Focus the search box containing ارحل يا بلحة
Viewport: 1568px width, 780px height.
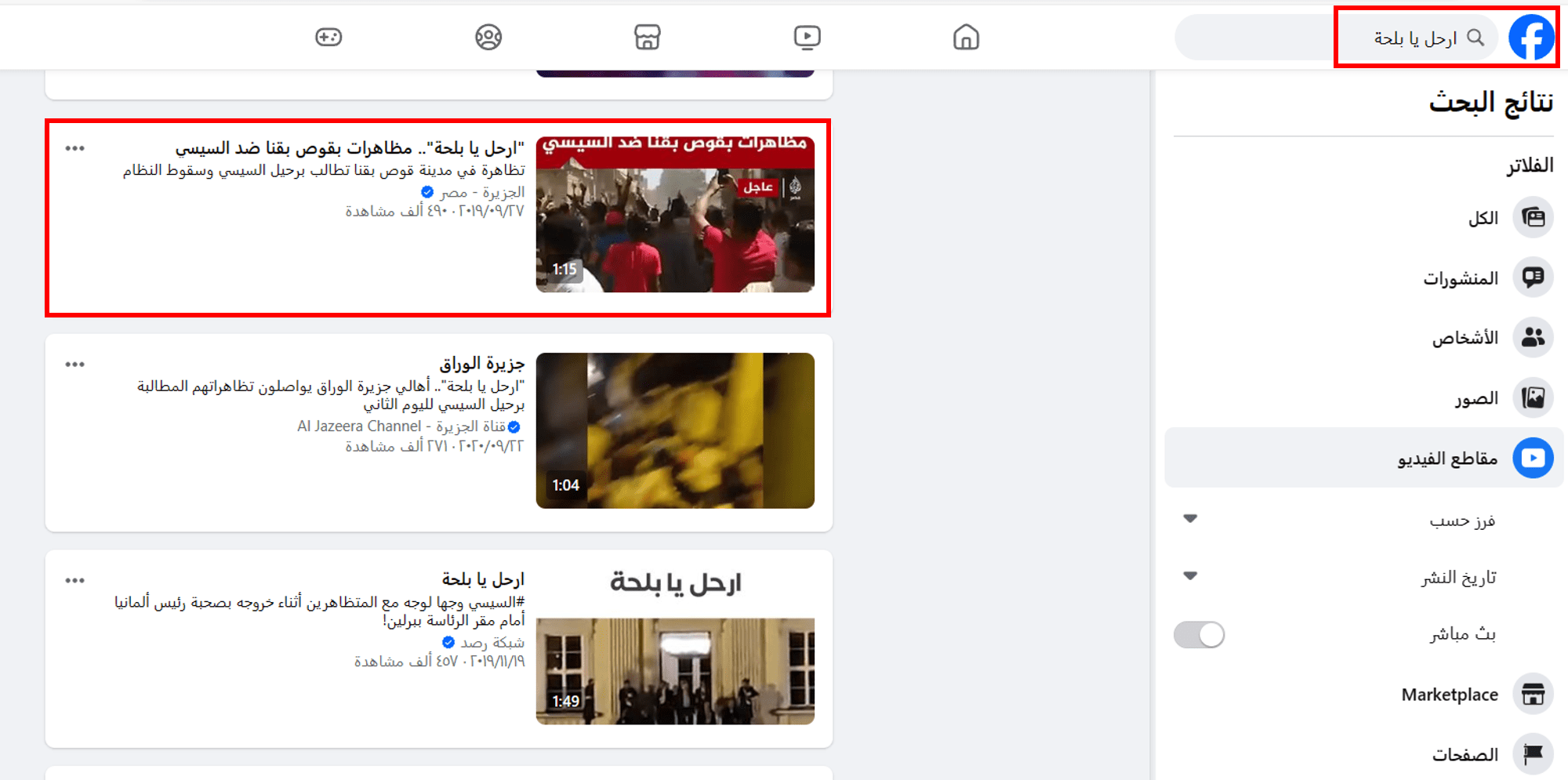coord(1337,37)
